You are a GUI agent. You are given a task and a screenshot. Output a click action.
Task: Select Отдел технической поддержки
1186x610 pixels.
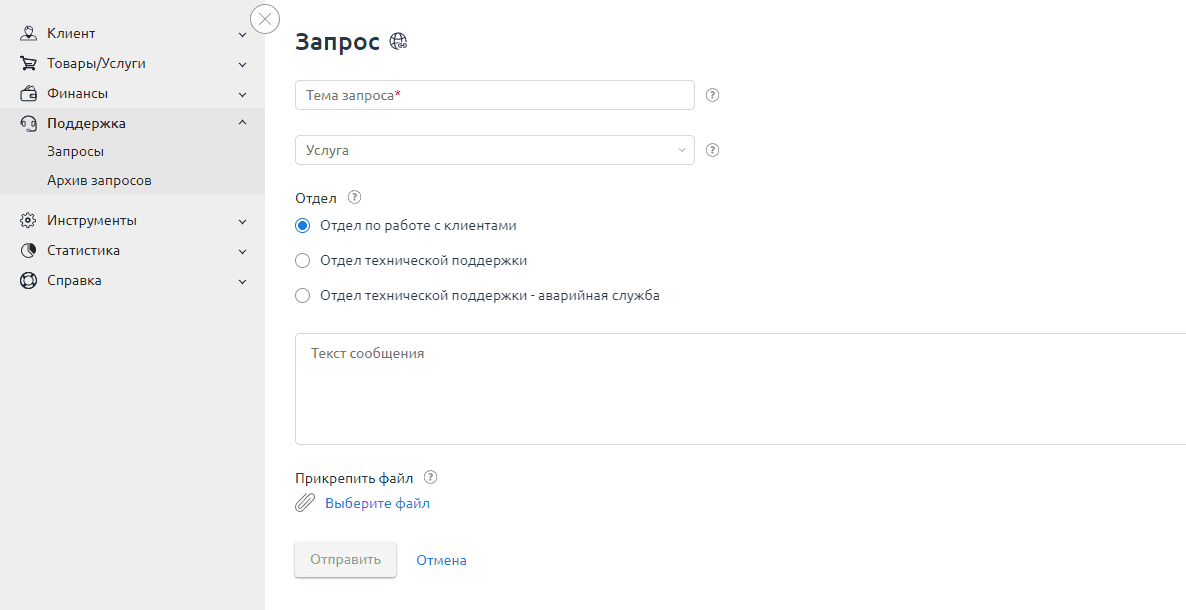point(302,260)
